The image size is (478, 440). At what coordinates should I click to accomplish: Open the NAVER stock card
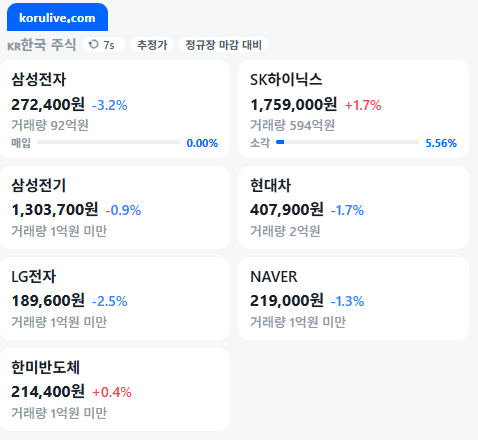[x=353, y=299]
